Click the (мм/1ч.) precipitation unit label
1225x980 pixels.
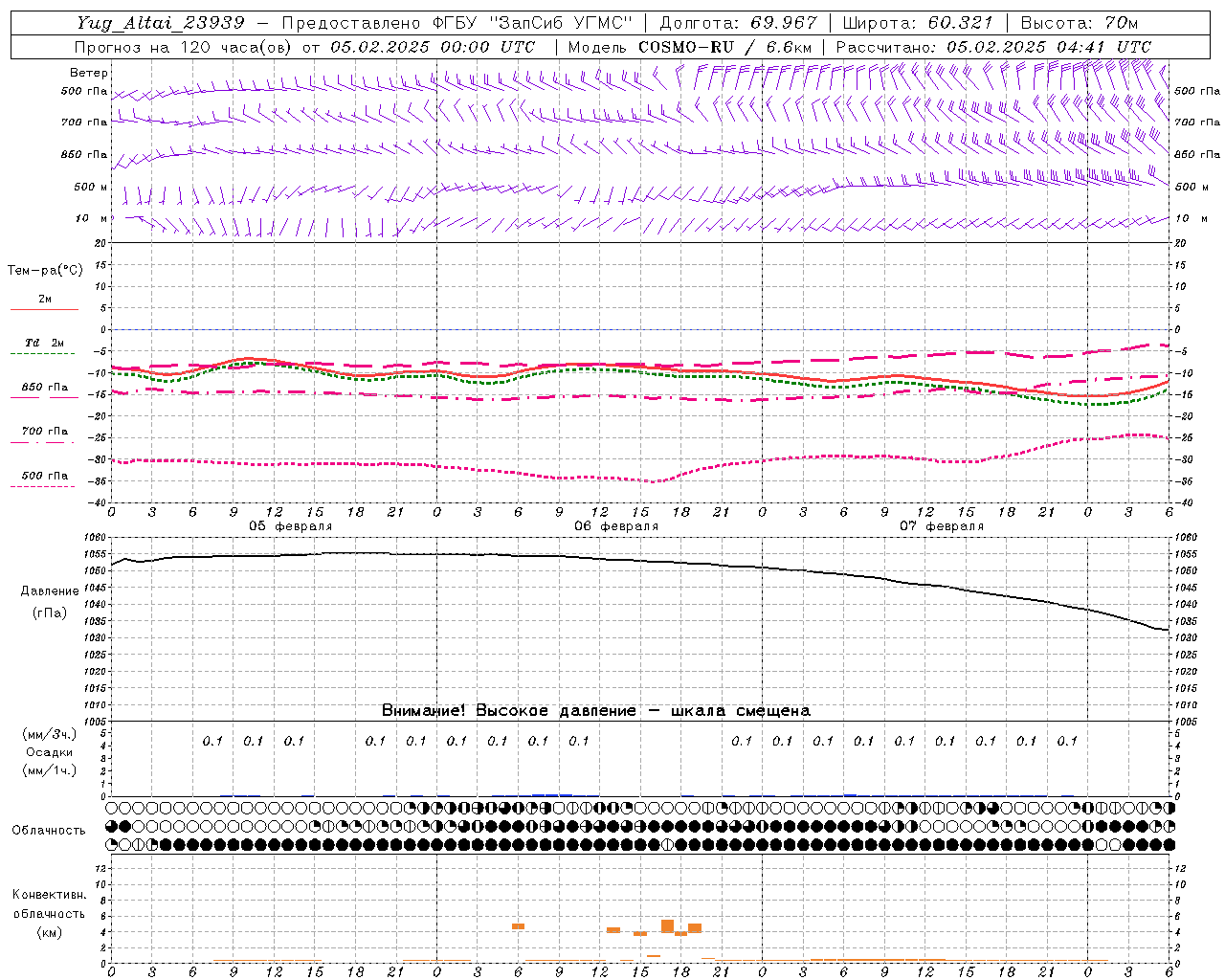(50, 770)
